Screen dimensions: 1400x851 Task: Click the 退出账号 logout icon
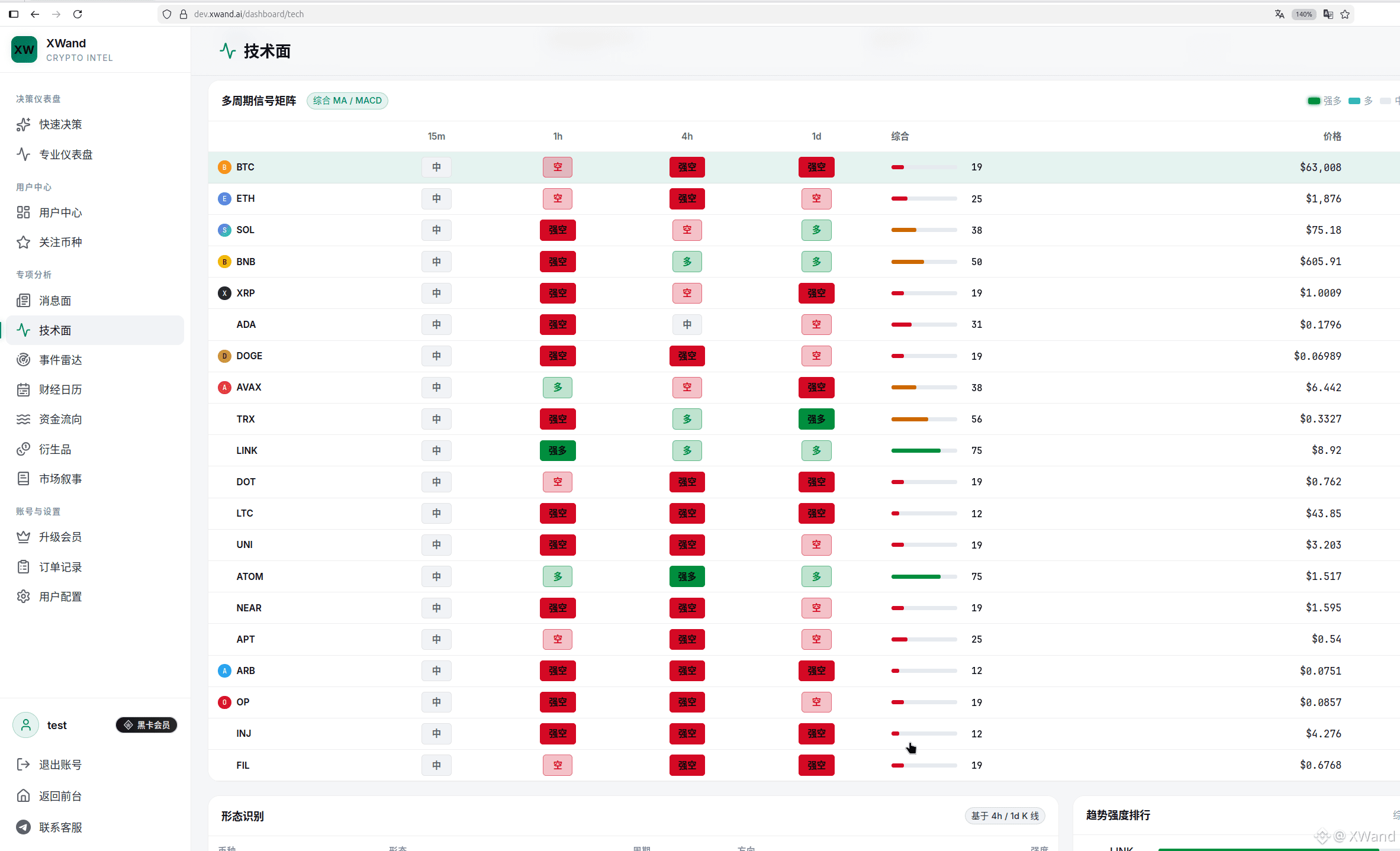point(23,765)
